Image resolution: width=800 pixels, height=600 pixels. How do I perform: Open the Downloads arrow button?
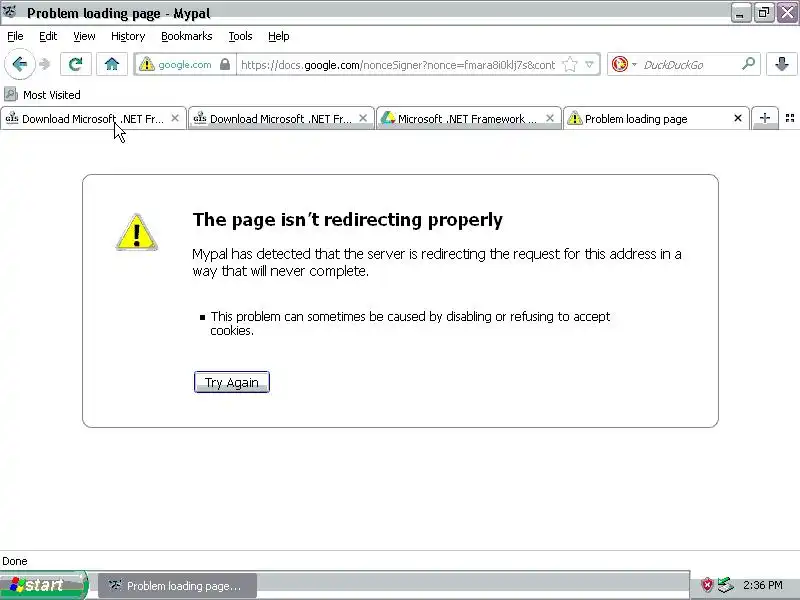pyautogui.click(x=781, y=64)
